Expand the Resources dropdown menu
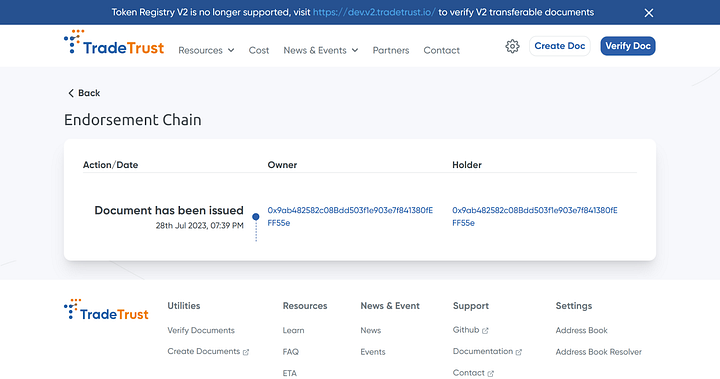Screen dimensions: 720x379 click(206, 50)
